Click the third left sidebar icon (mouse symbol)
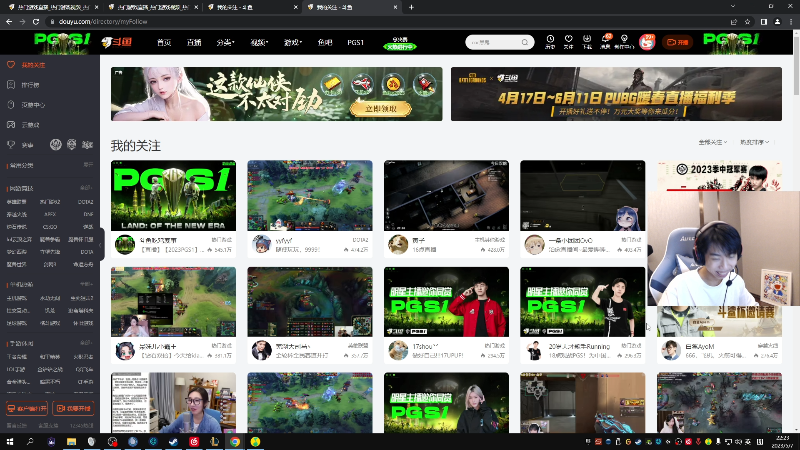 click(x=11, y=105)
